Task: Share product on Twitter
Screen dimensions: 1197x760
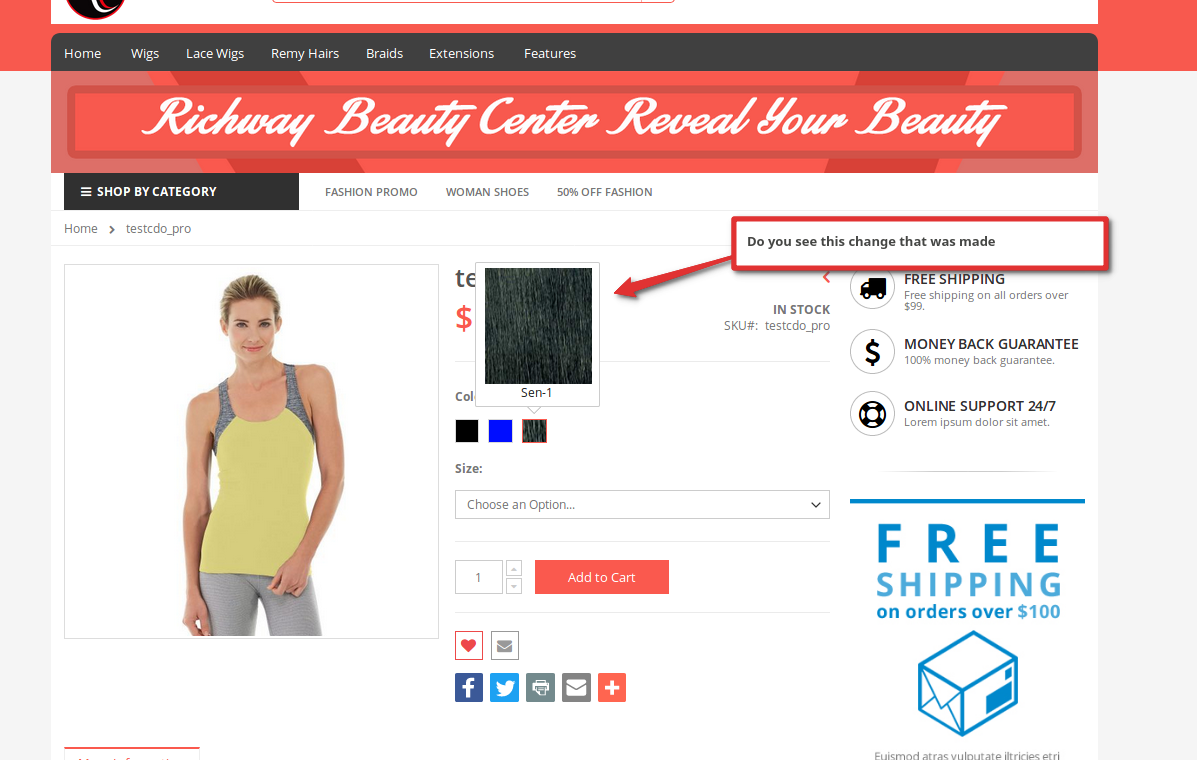Action: click(x=505, y=688)
